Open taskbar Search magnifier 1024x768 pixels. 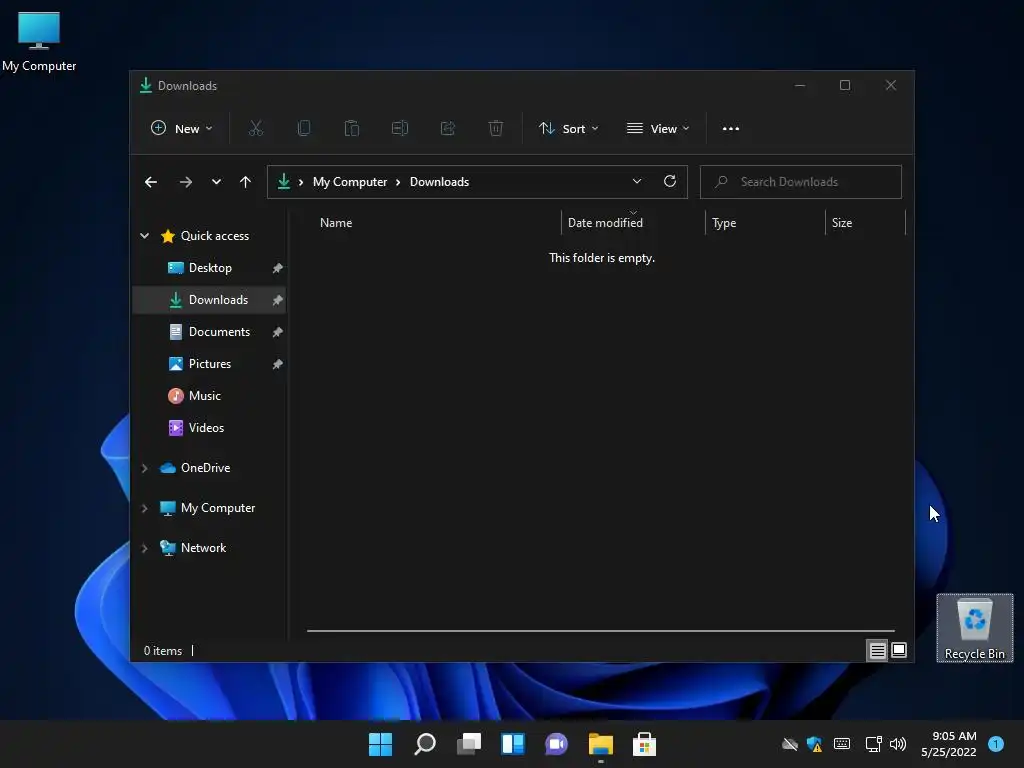tap(425, 744)
